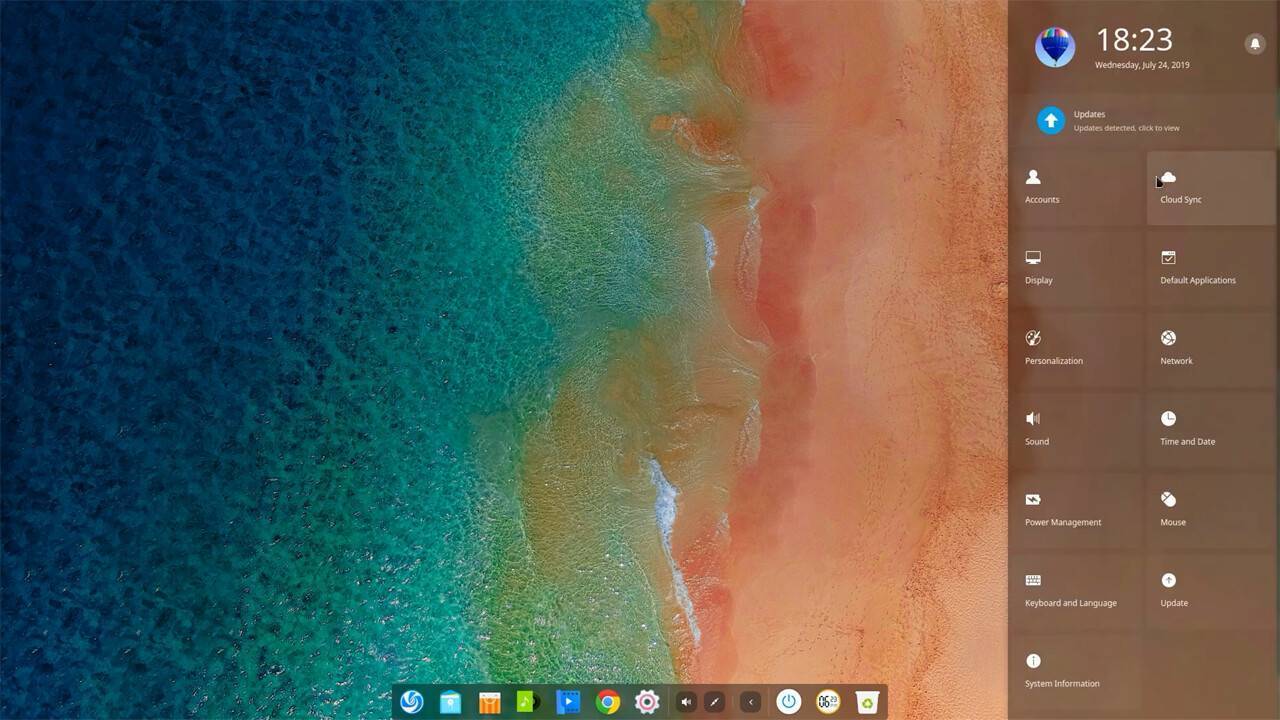Viewport: 1280px width, 720px height.
Task: Launch Google Chrome from the dock
Action: click(607, 702)
